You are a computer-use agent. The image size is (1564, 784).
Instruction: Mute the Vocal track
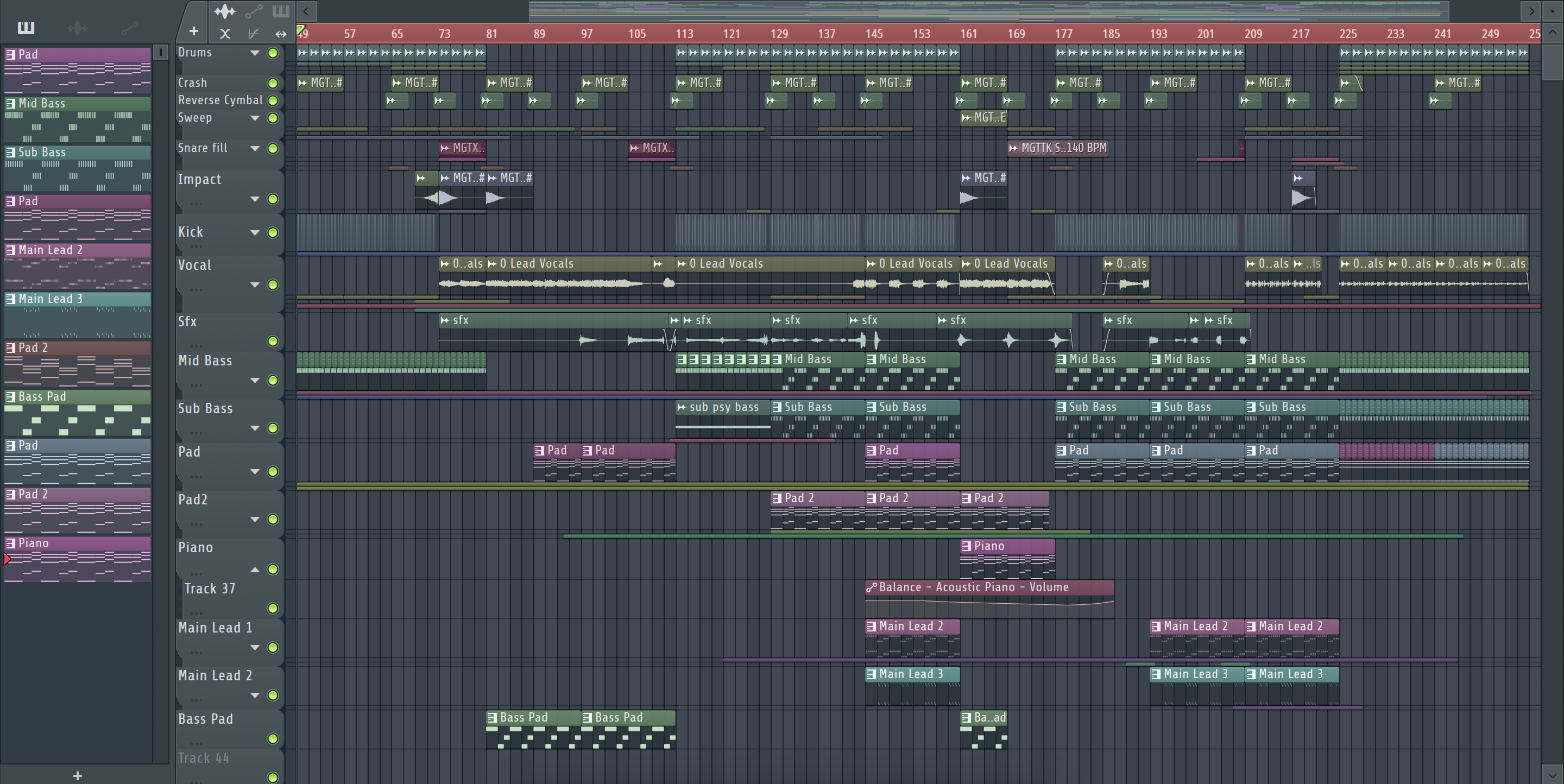click(x=273, y=284)
